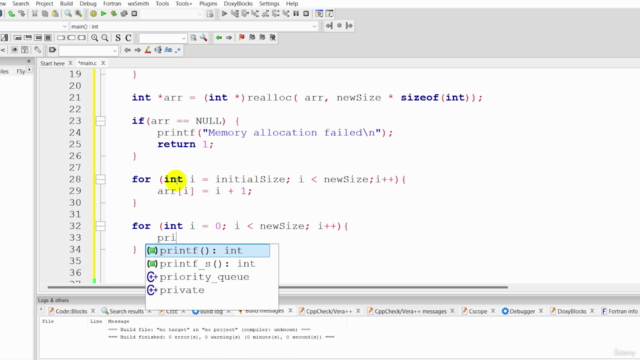Click the green Jump back arrow

pos(219,38)
